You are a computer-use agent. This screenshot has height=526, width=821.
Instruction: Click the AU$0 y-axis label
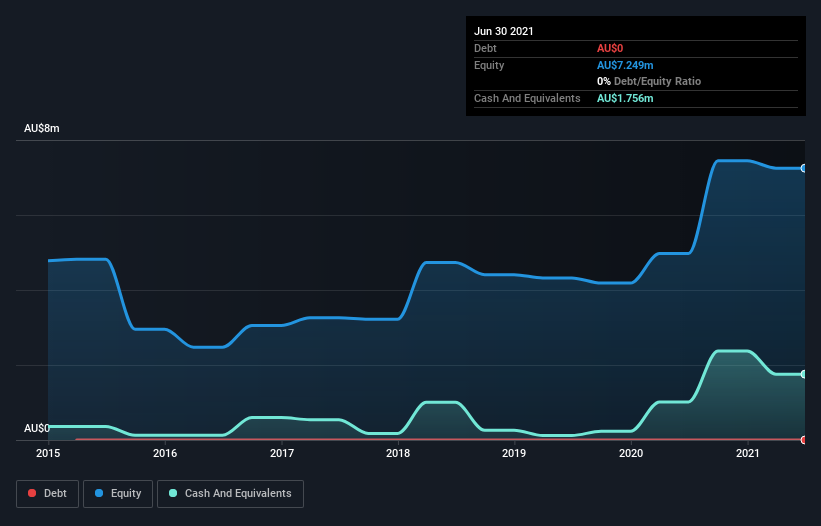37,428
